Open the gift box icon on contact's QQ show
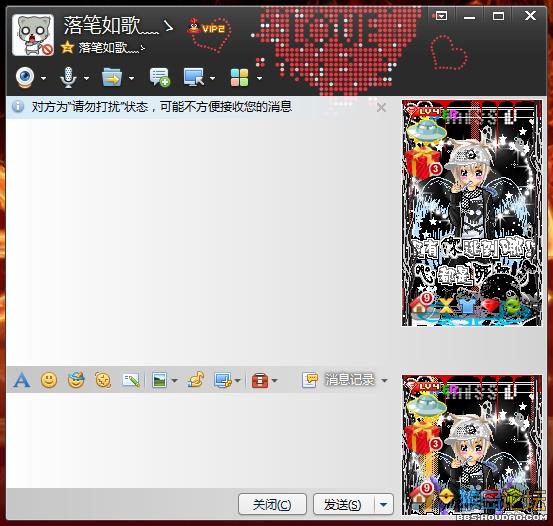The height and width of the screenshot is (526, 553). pyautogui.click(x=423, y=163)
